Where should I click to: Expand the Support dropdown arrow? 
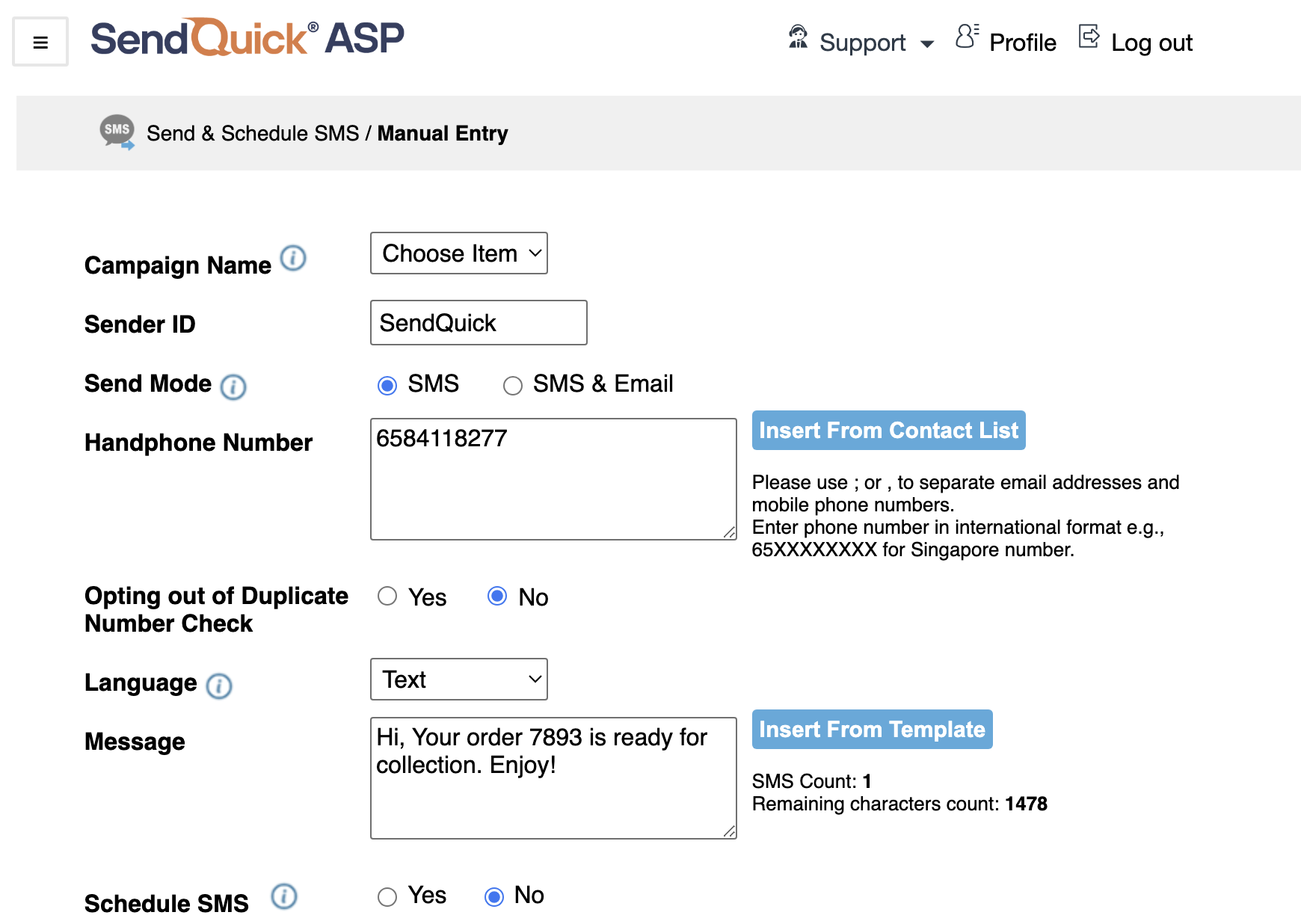[927, 44]
